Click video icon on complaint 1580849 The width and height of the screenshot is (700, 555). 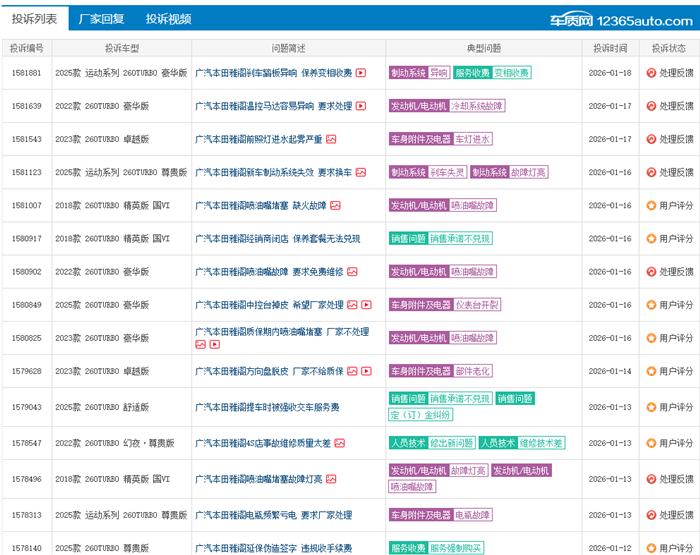point(366,305)
